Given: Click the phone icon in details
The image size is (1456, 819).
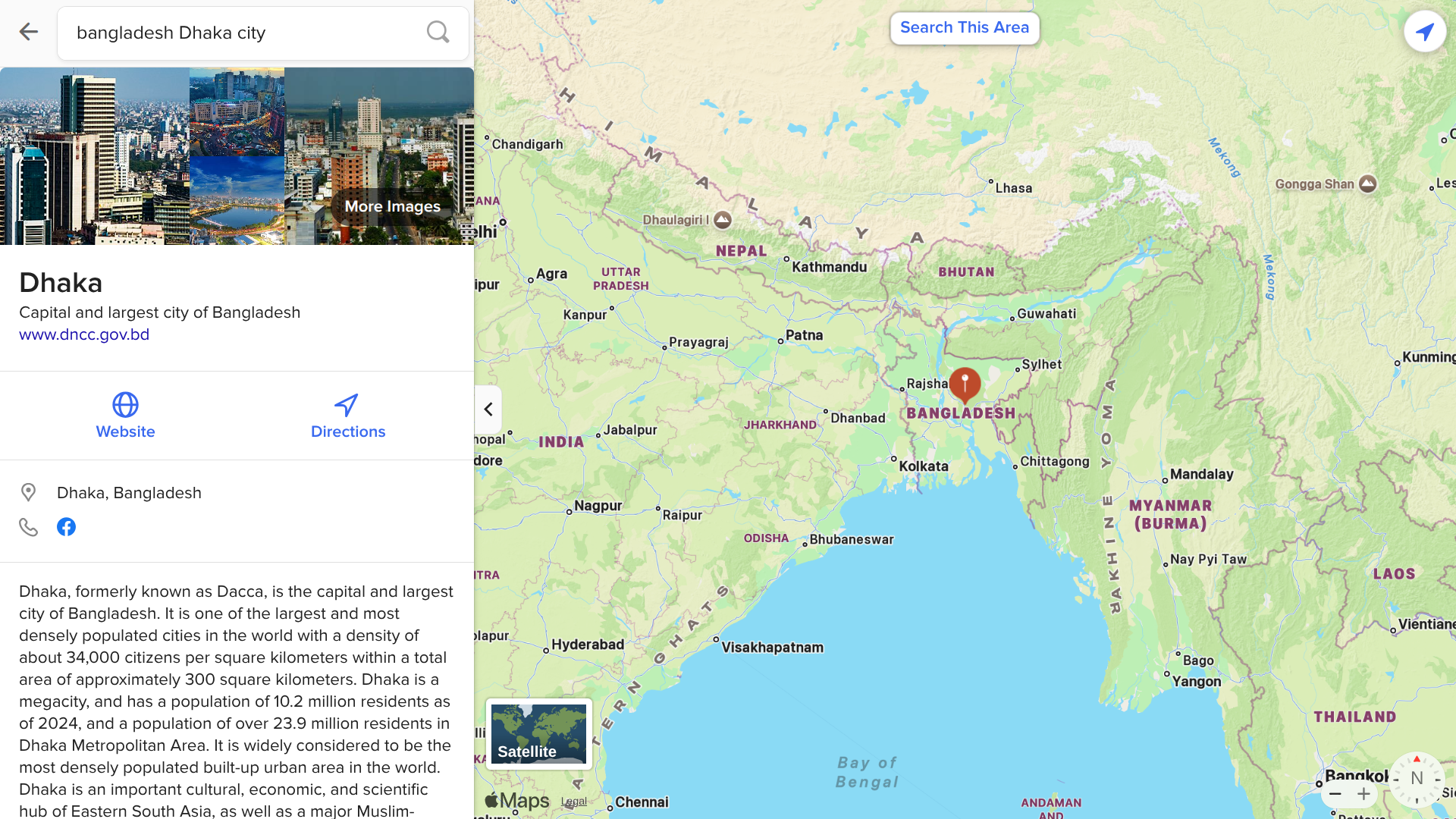Looking at the screenshot, I should tap(28, 527).
